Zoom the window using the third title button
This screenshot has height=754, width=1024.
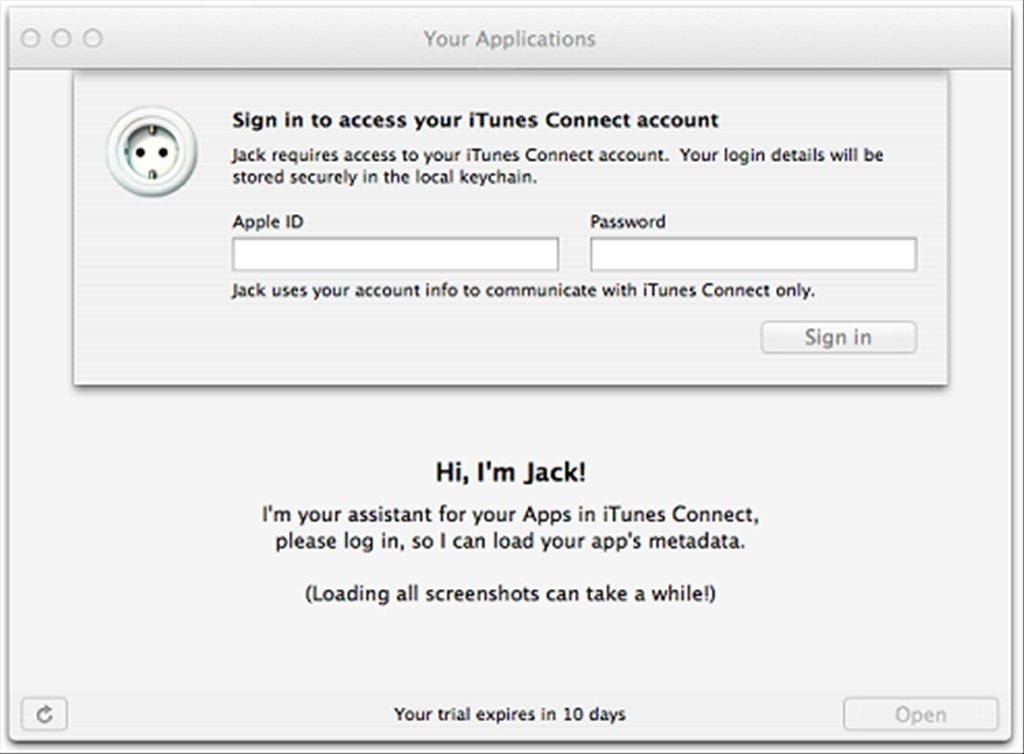pos(93,39)
